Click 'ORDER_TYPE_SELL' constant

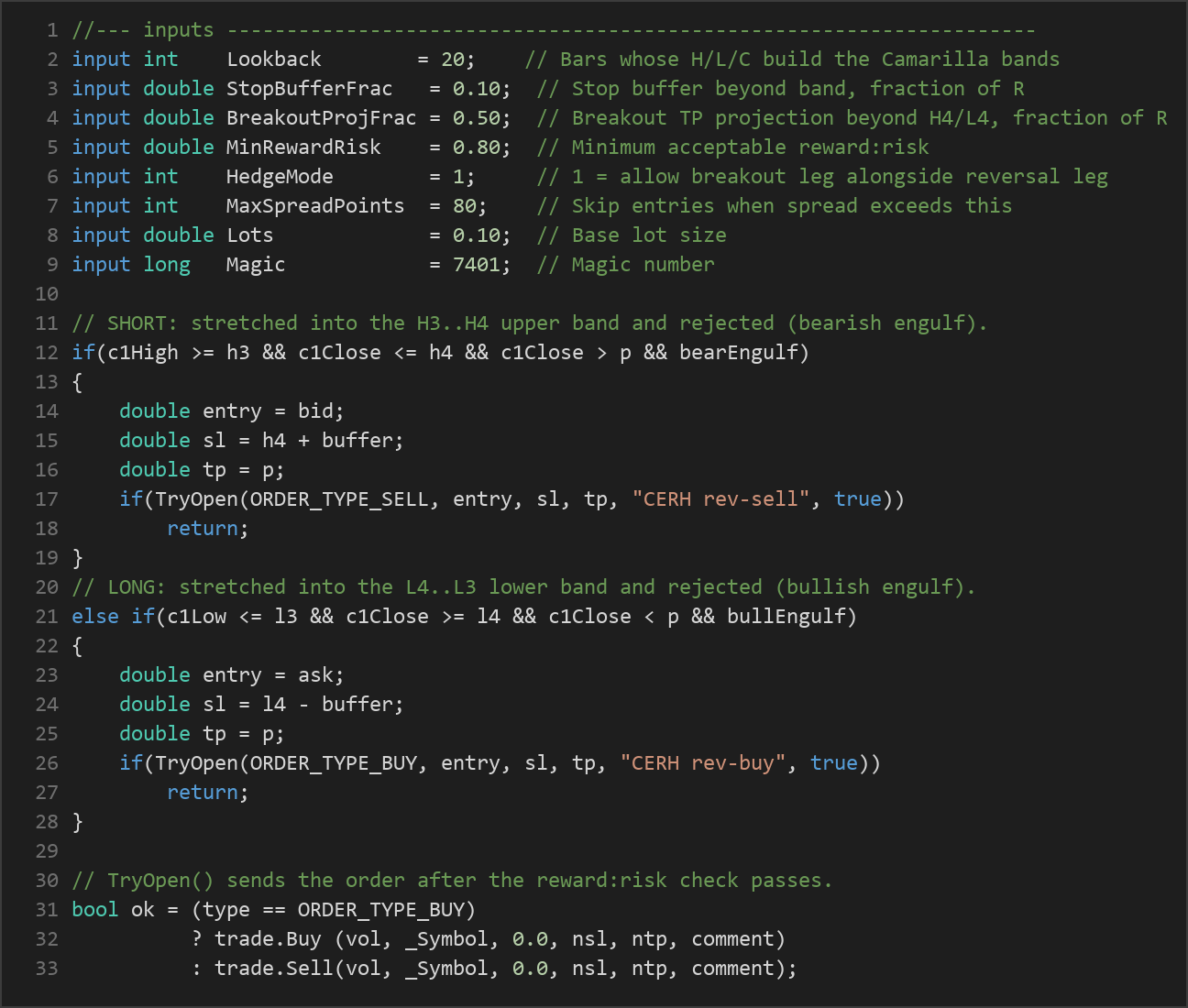tap(339, 499)
